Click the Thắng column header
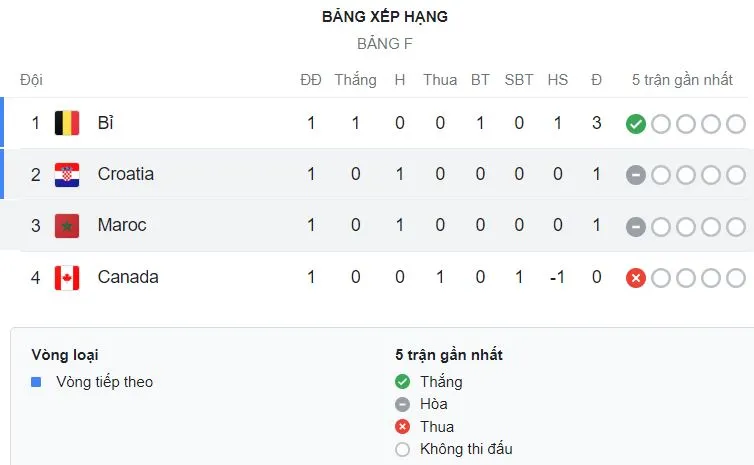The height and width of the screenshot is (465, 754). [355, 79]
